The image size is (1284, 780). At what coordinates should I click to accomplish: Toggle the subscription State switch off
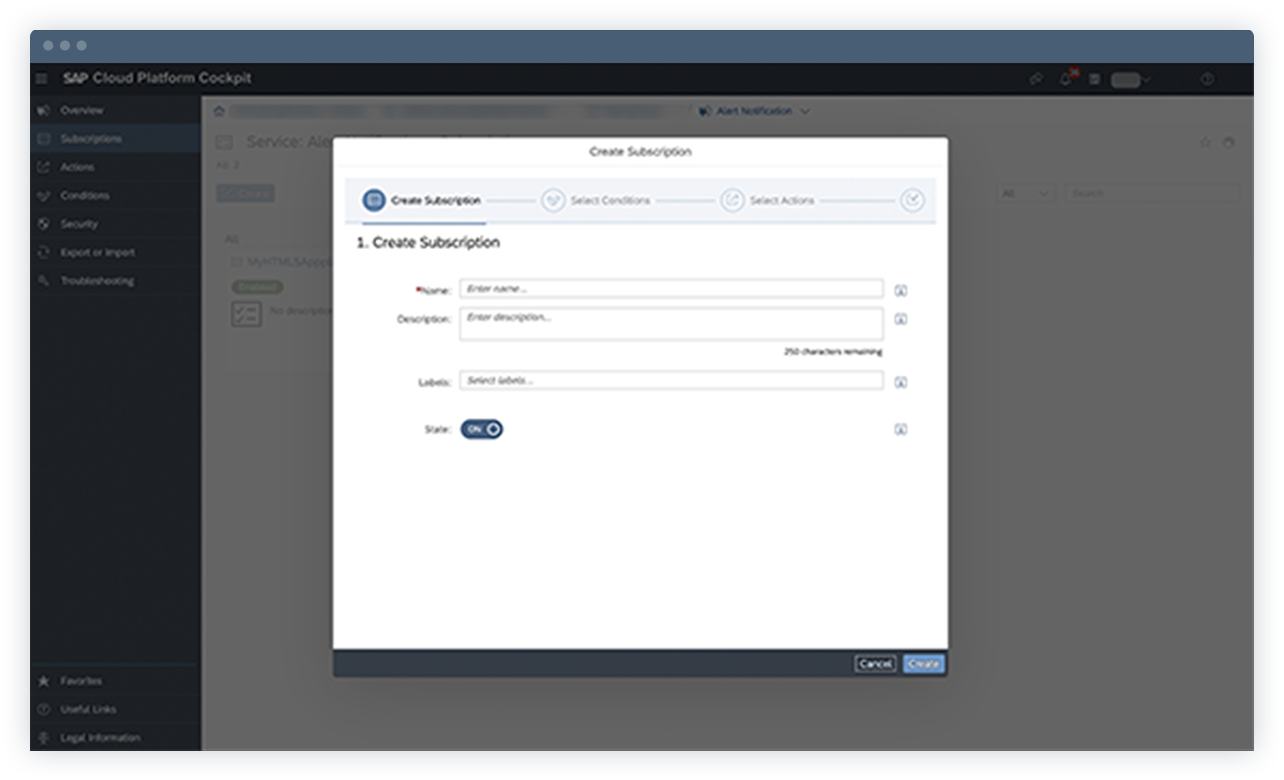[481, 428]
